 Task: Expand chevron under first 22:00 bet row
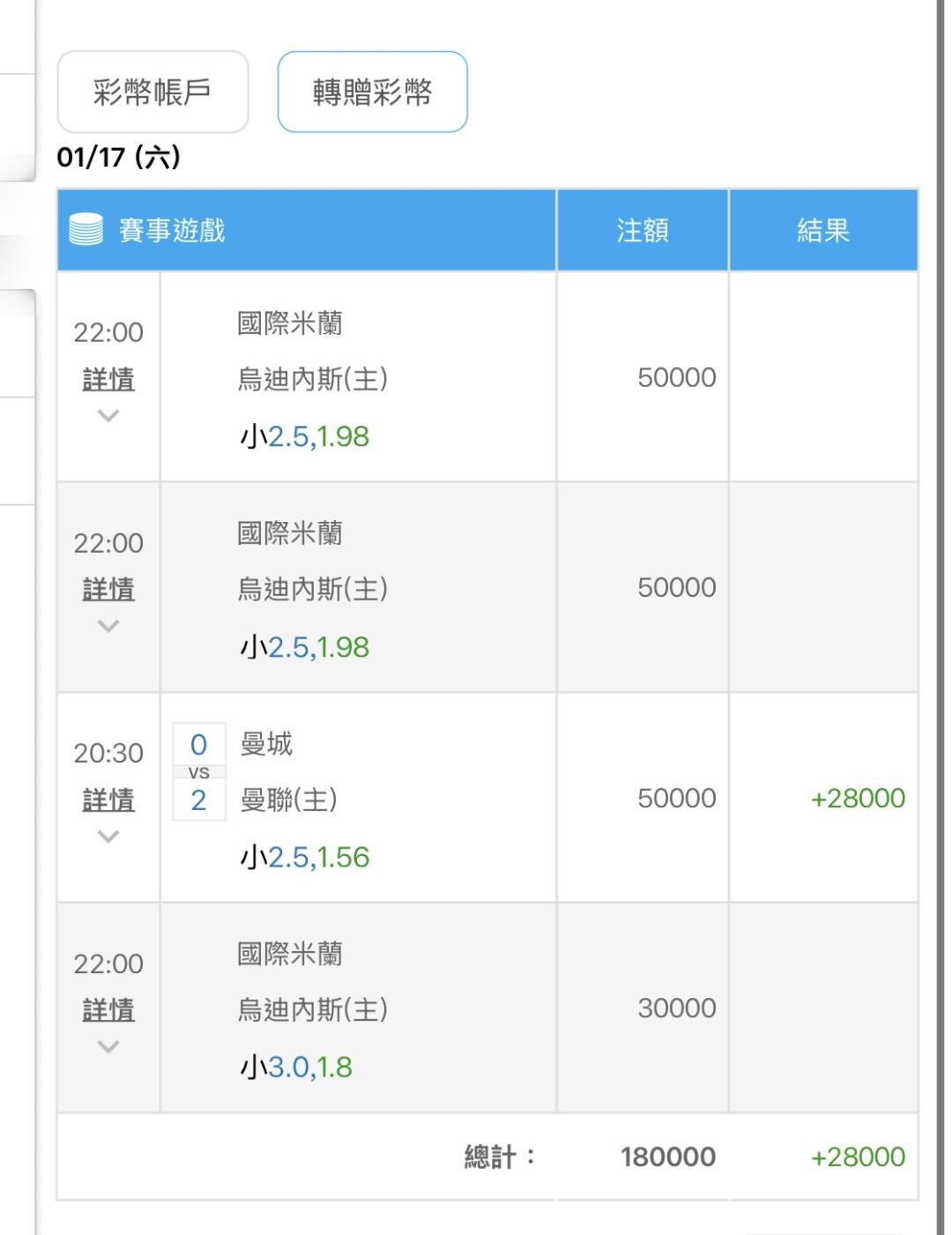pyautogui.click(x=108, y=416)
